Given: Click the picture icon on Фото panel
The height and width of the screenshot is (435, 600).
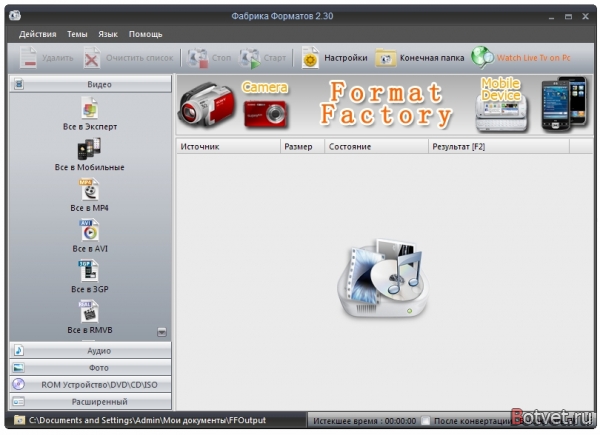Looking at the screenshot, I should coord(18,368).
